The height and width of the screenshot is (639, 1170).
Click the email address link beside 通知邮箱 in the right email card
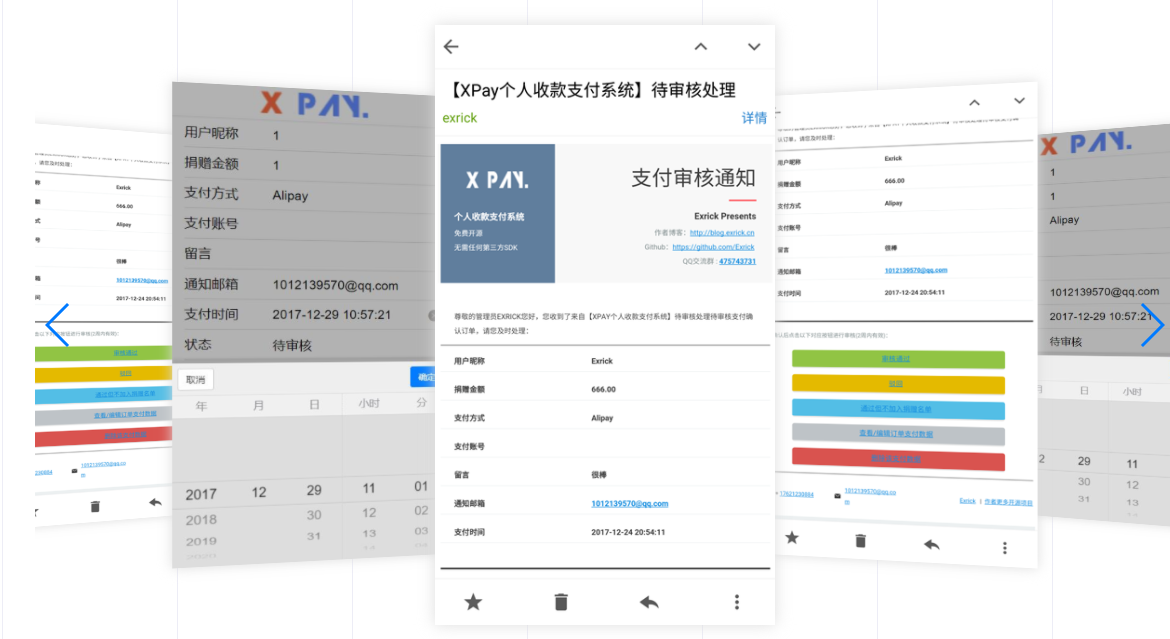click(916, 270)
